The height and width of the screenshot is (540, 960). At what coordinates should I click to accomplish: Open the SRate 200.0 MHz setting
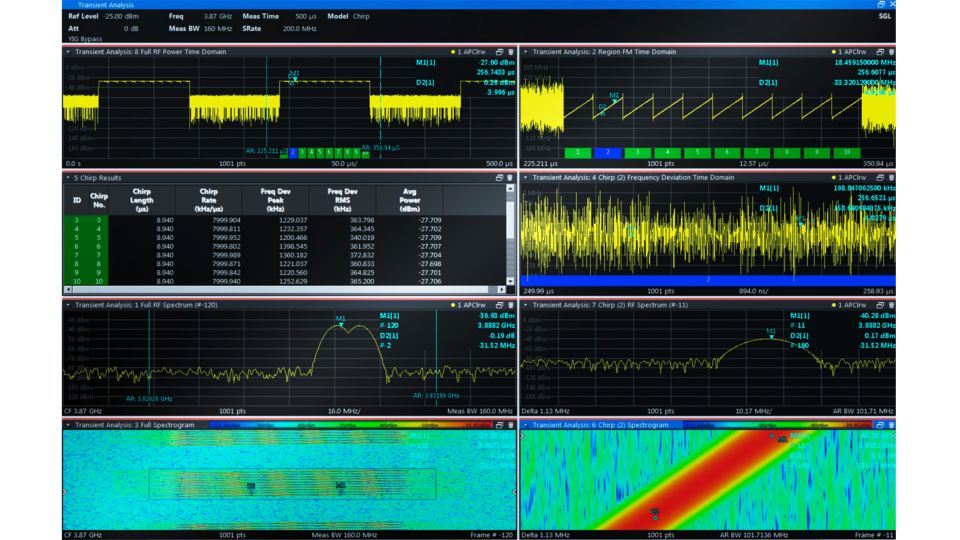click(279, 29)
